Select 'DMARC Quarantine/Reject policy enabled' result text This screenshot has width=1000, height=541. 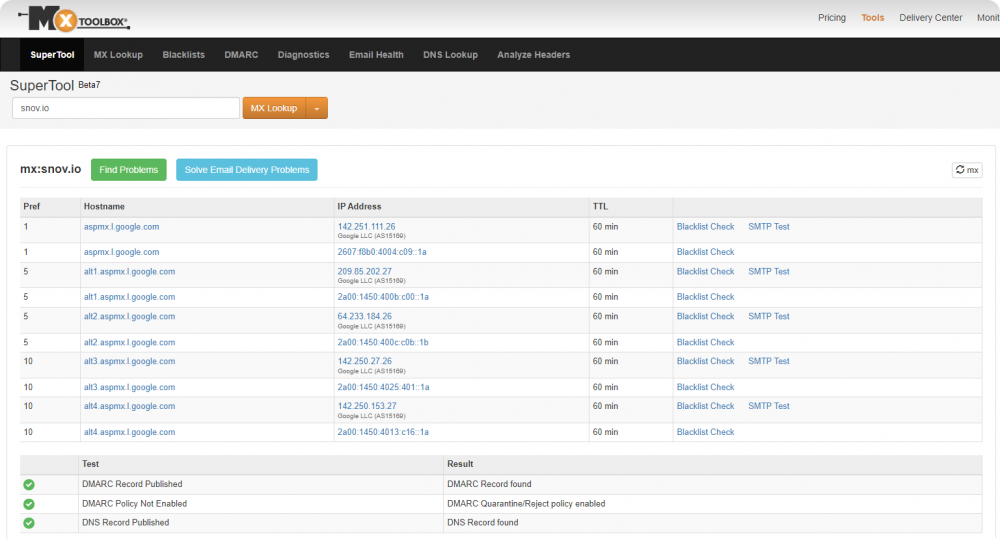coord(526,504)
